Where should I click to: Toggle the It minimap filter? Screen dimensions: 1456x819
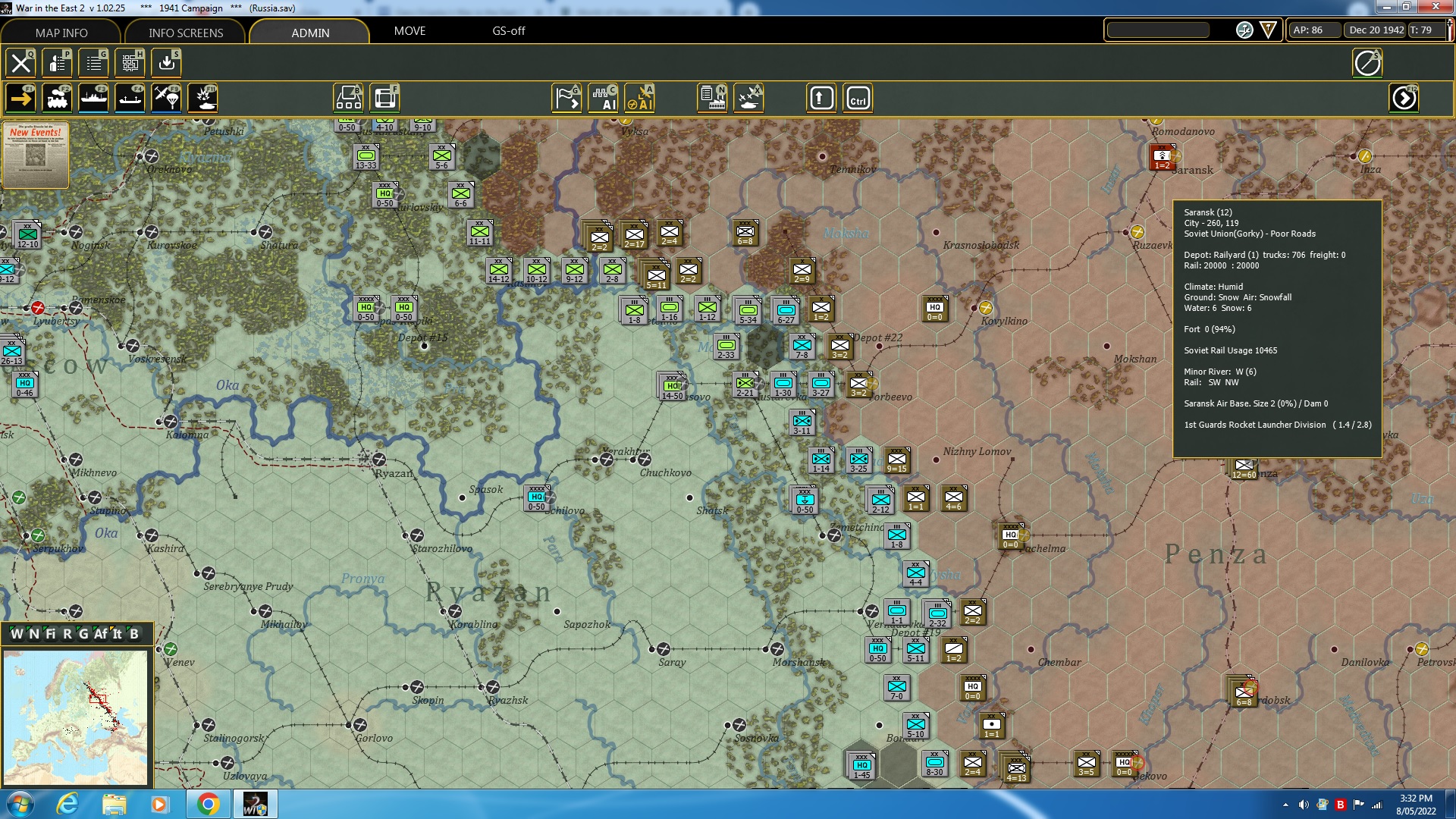coord(117,634)
